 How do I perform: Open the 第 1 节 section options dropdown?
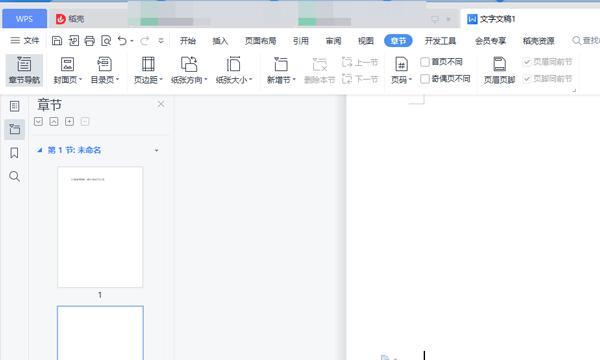pos(157,150)
